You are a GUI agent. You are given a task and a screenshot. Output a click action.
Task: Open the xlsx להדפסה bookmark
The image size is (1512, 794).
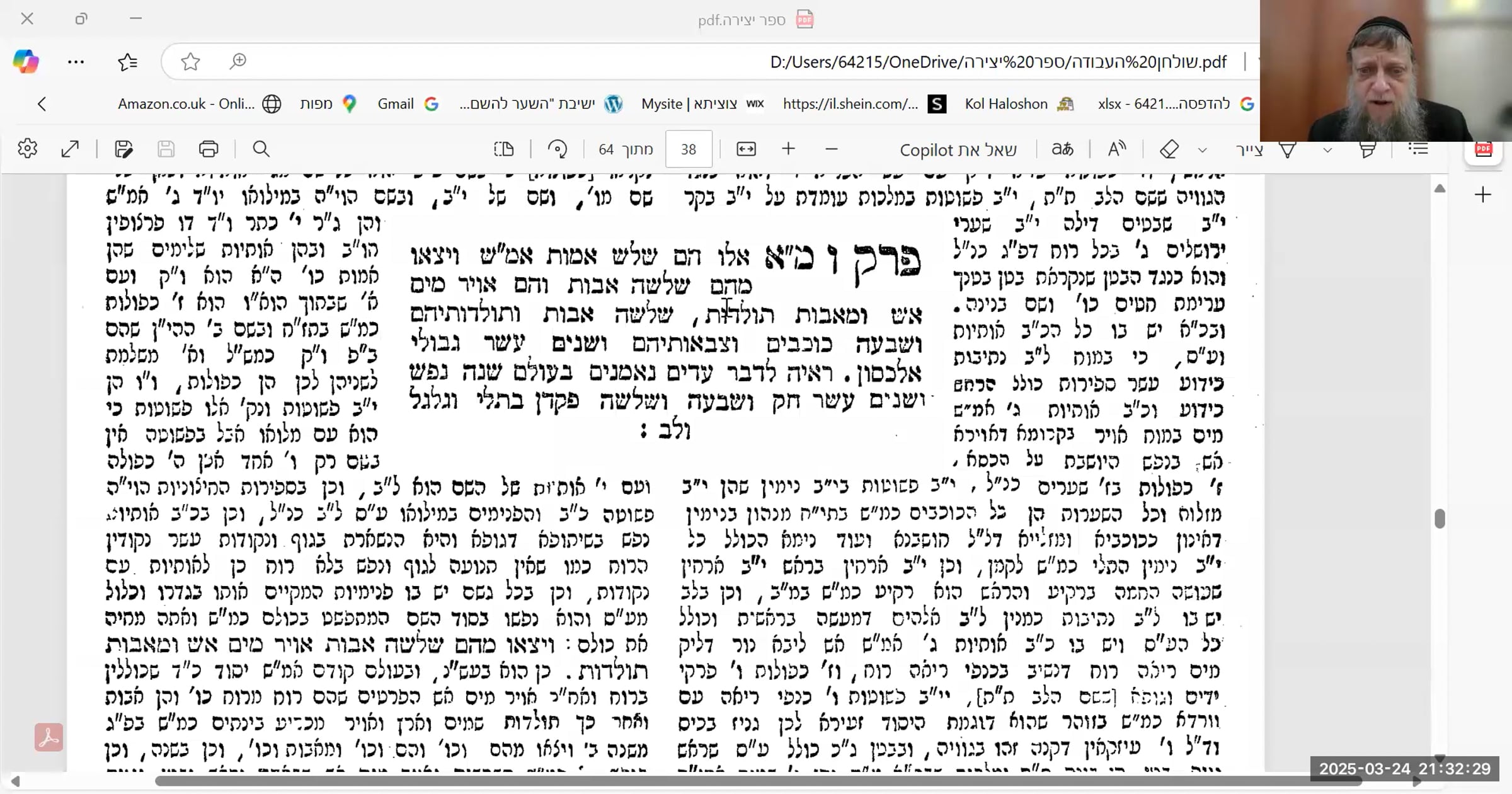[x=1176, y=104]
